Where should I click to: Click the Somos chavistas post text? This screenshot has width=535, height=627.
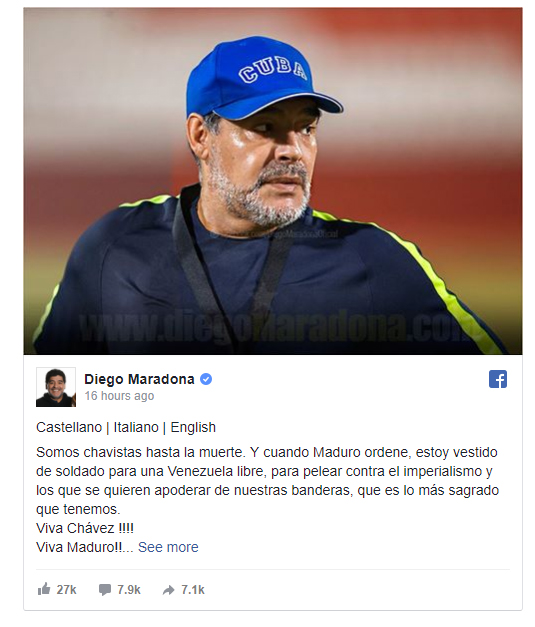268,481
